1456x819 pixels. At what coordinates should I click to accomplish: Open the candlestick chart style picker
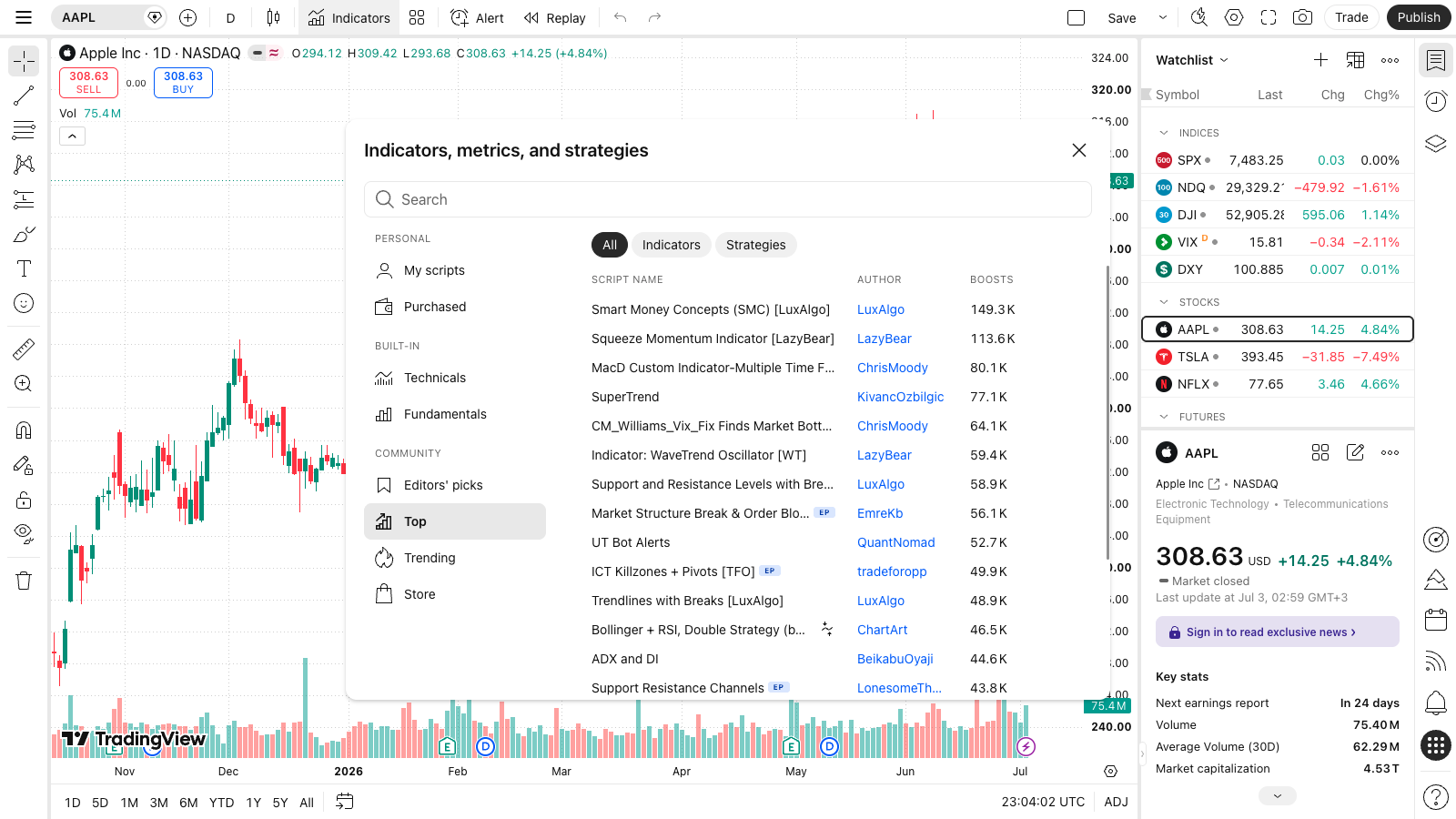tap(273, 17)
